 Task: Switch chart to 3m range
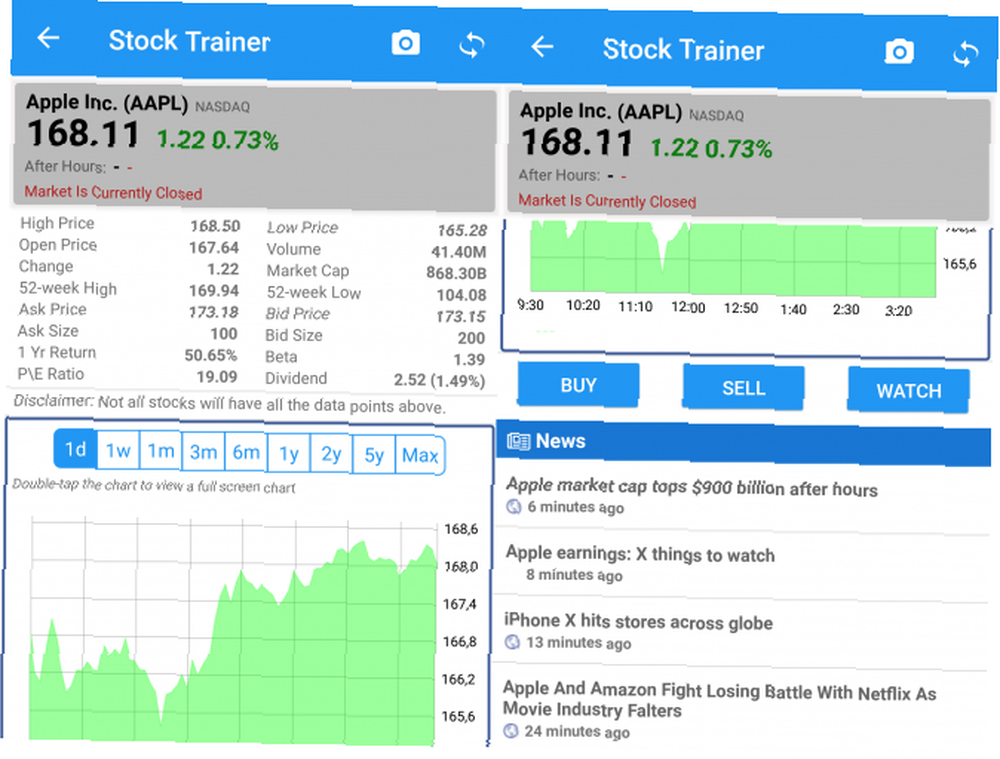pyautogui.click(x=203, y=452)
